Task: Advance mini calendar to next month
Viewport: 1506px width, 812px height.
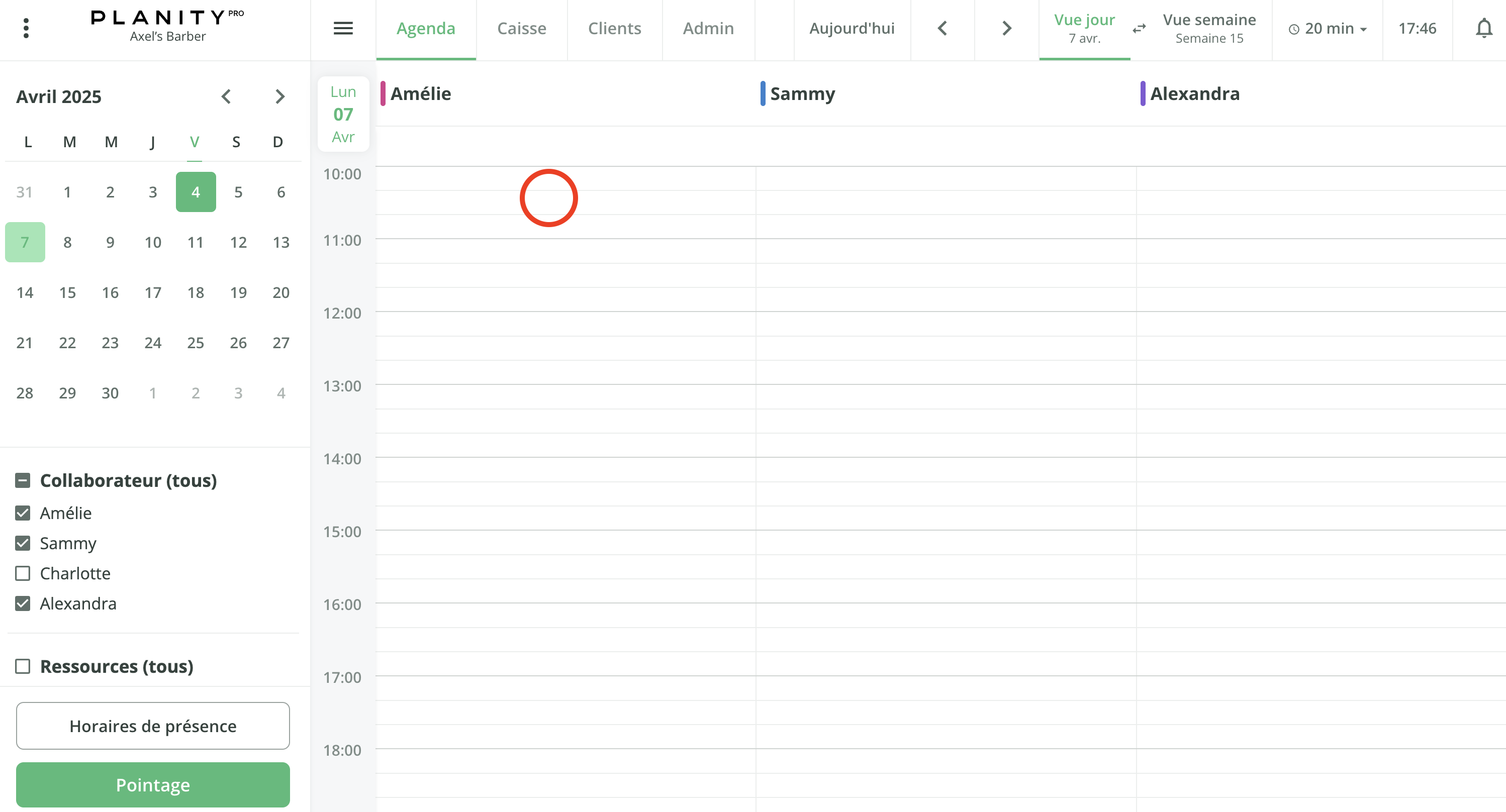Action: tap(279, 96)
